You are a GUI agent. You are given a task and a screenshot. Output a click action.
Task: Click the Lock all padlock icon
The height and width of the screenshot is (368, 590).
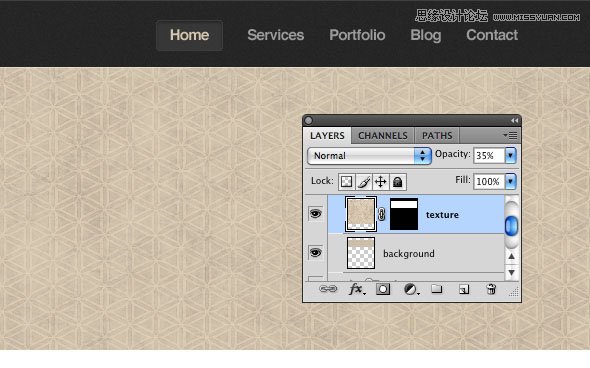click(397, 182)
